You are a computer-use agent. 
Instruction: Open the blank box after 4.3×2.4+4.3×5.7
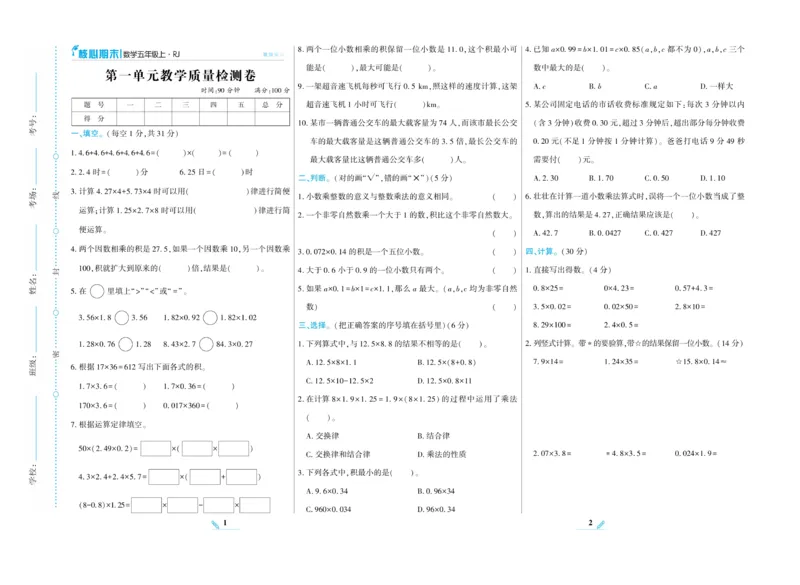[165, 475]
